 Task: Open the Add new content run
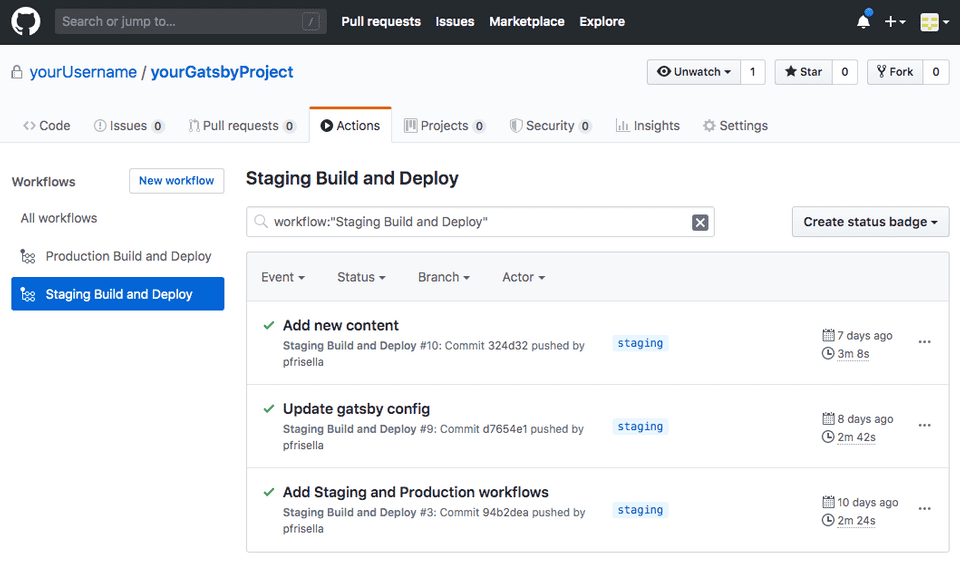[x=340, y=325]
